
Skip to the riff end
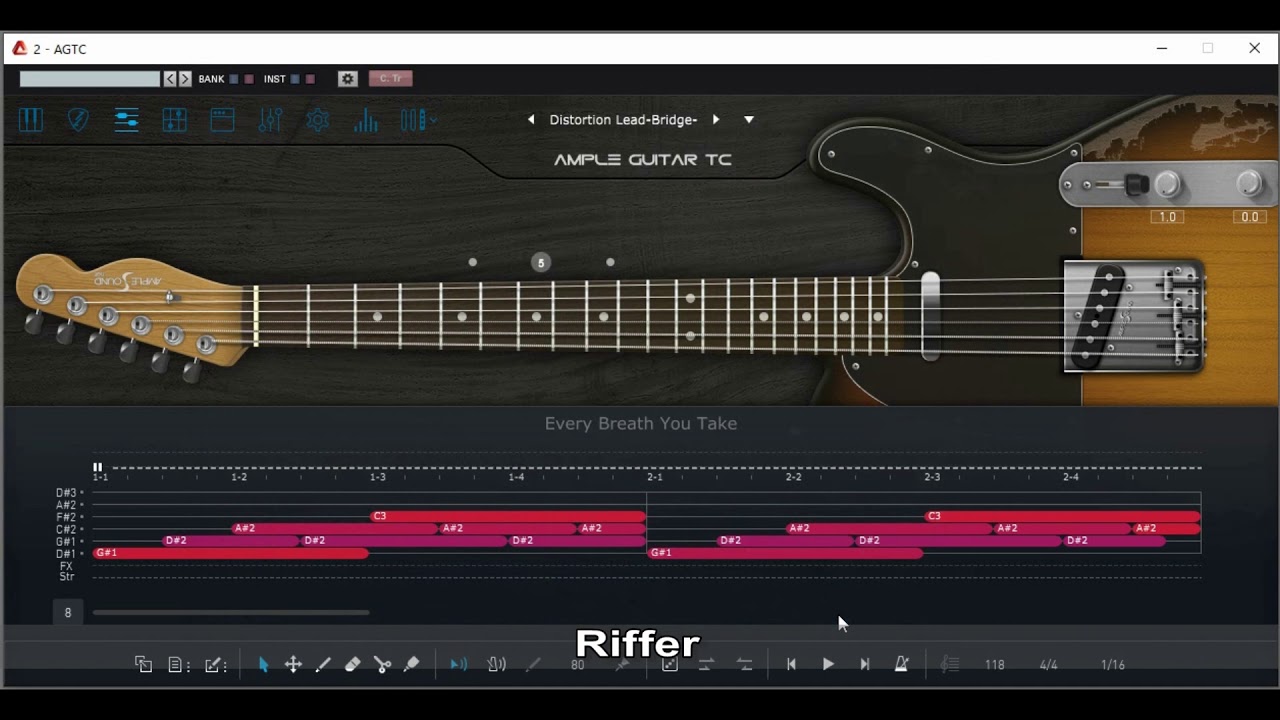pos(865,665)
